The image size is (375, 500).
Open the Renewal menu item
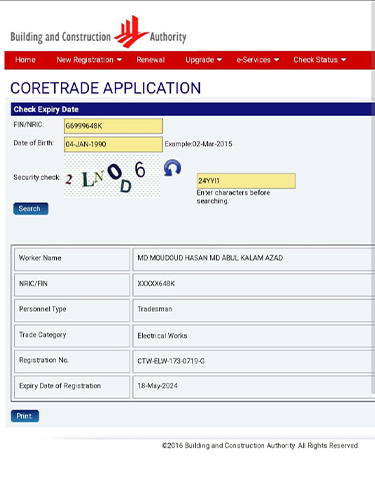tap(151, 60)
